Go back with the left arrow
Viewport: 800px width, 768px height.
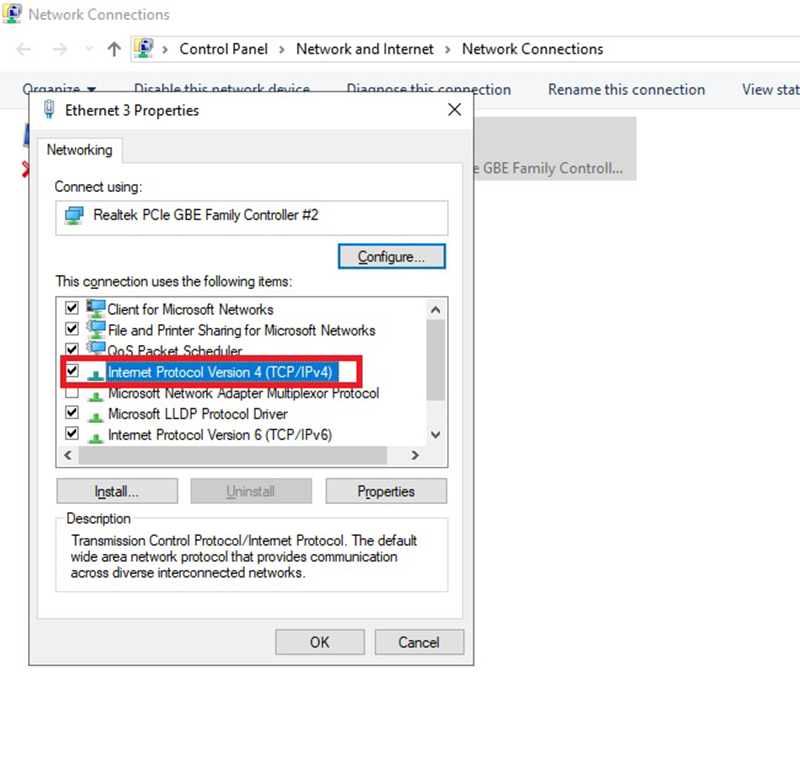[23, 49]
